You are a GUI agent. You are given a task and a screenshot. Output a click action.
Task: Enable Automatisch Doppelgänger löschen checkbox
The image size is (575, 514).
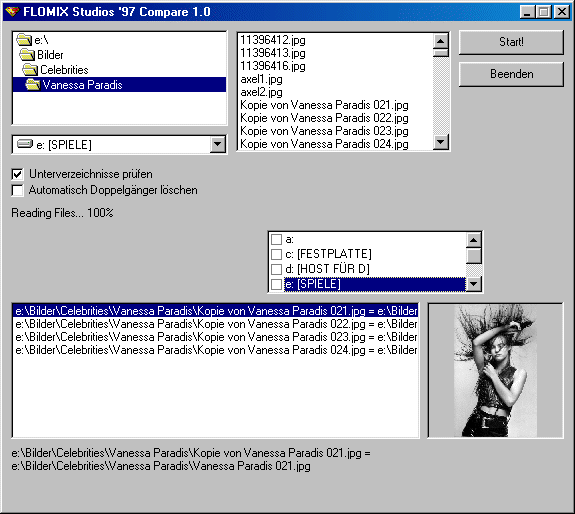17,191
